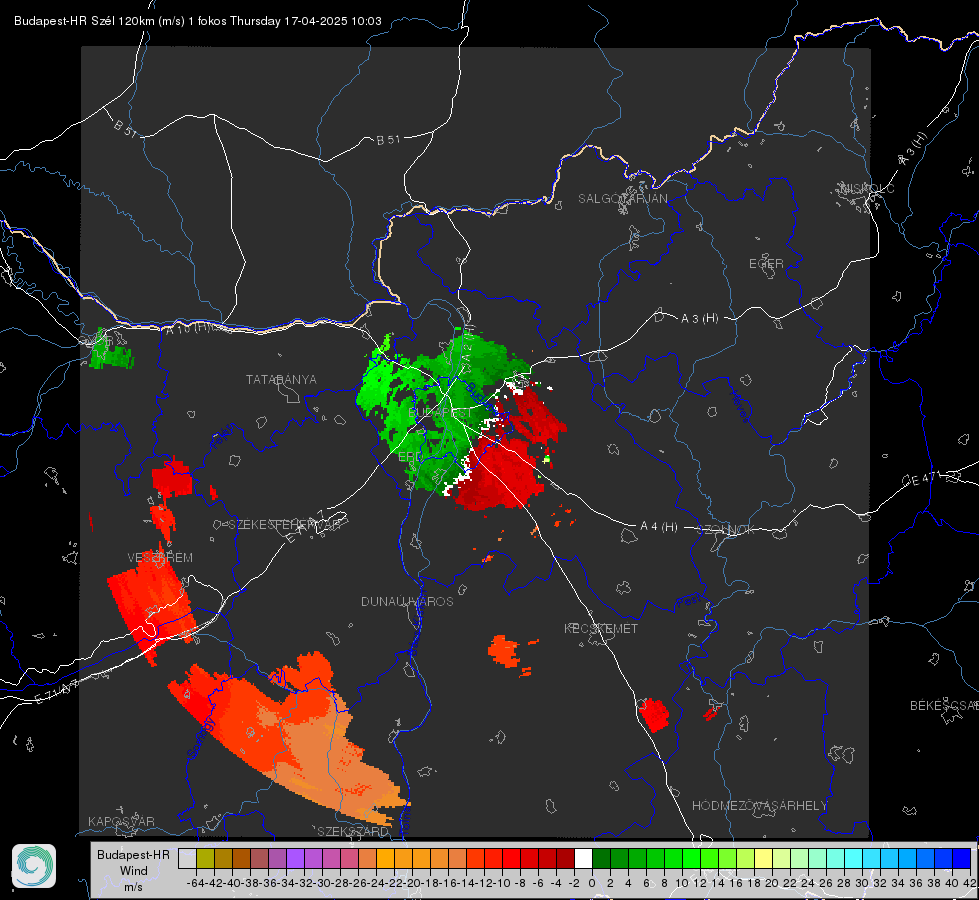Click the SZÉKESFEHÉRVÁR city label

pos(287,524)
